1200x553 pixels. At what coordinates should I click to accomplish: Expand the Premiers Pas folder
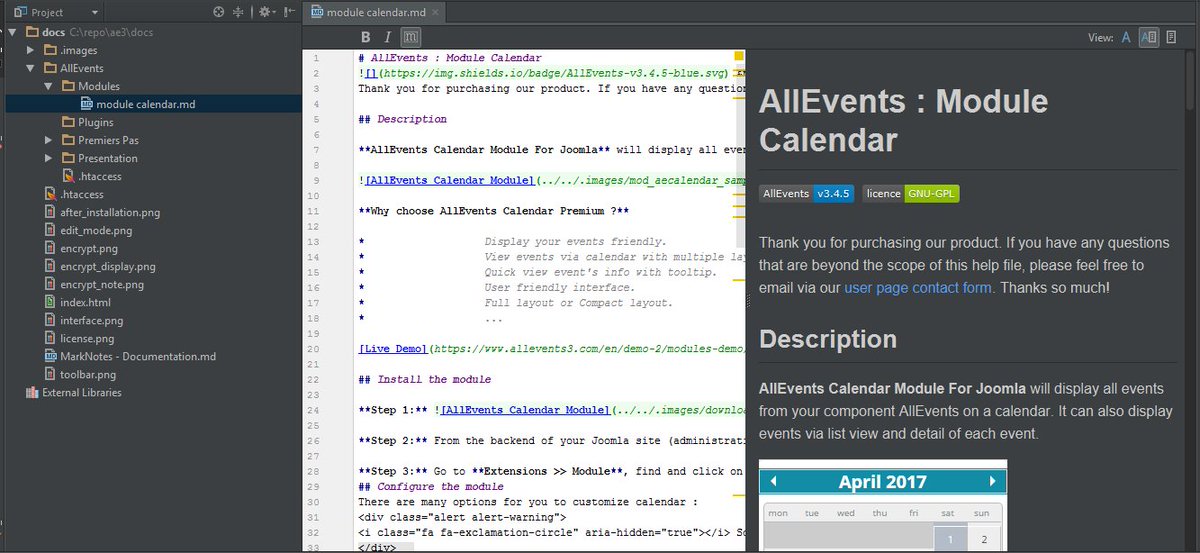[x=48, y=140]
